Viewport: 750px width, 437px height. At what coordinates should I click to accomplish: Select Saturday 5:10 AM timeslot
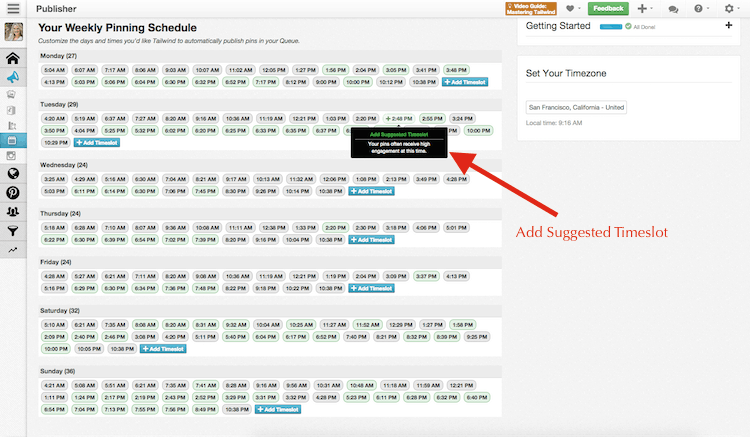[x=55, y=325]
